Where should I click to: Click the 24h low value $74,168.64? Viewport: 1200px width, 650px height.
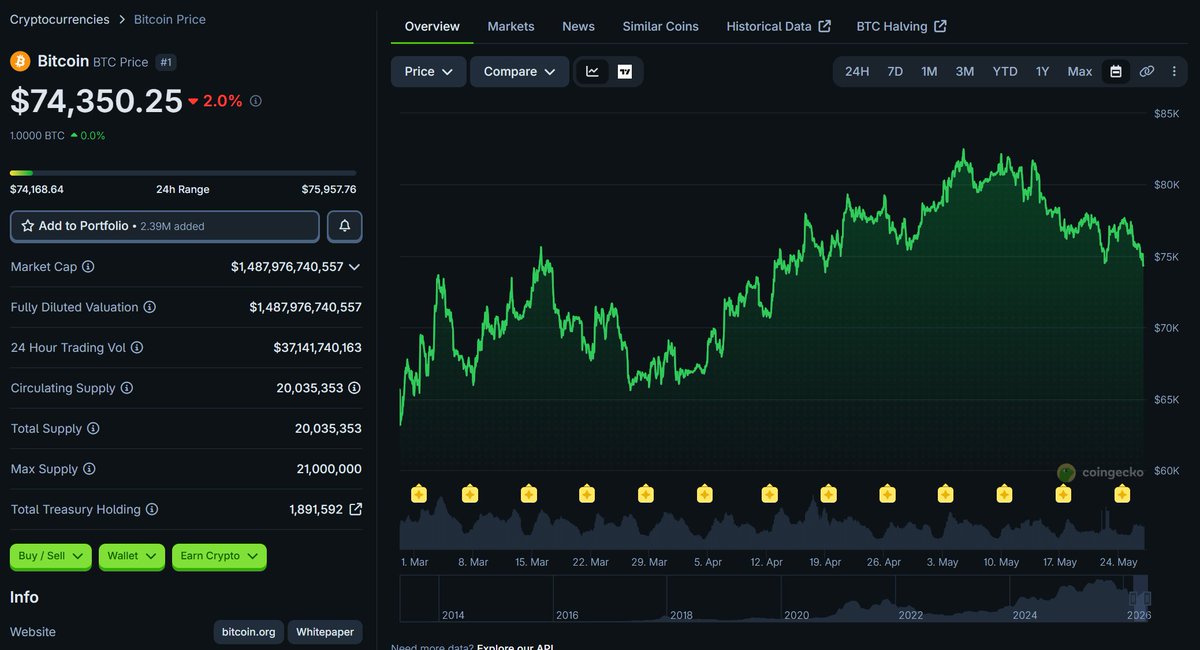click(x=37, y=189)
